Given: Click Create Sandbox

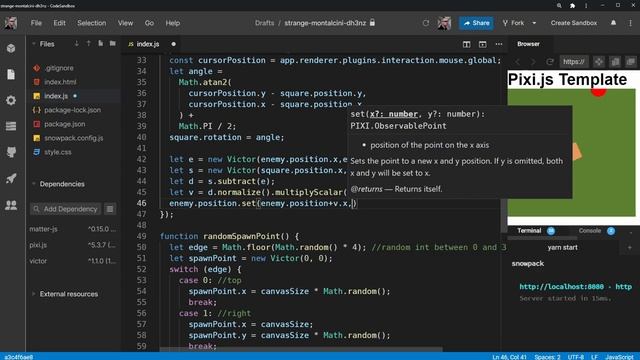Looking at the screenshot, I should (573, 23).
